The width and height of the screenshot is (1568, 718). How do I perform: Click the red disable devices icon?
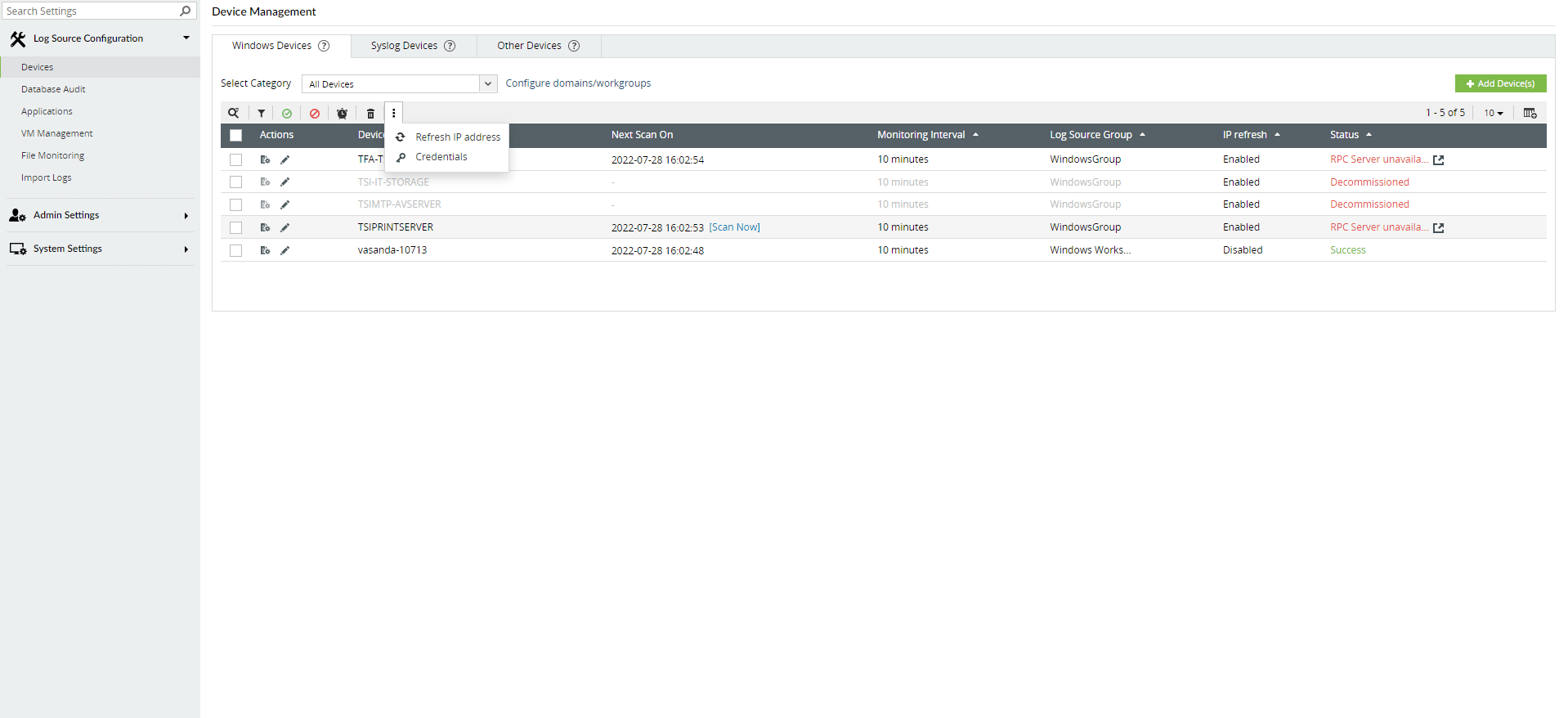315,114
